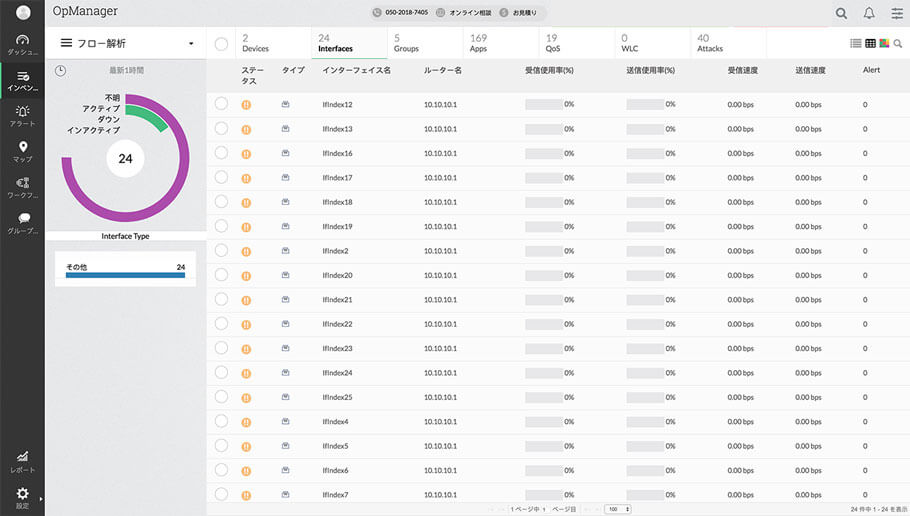The width and height of the screenshot is (910, 516).
Task: Click the notification bell icon
Action: click(869, 13)
